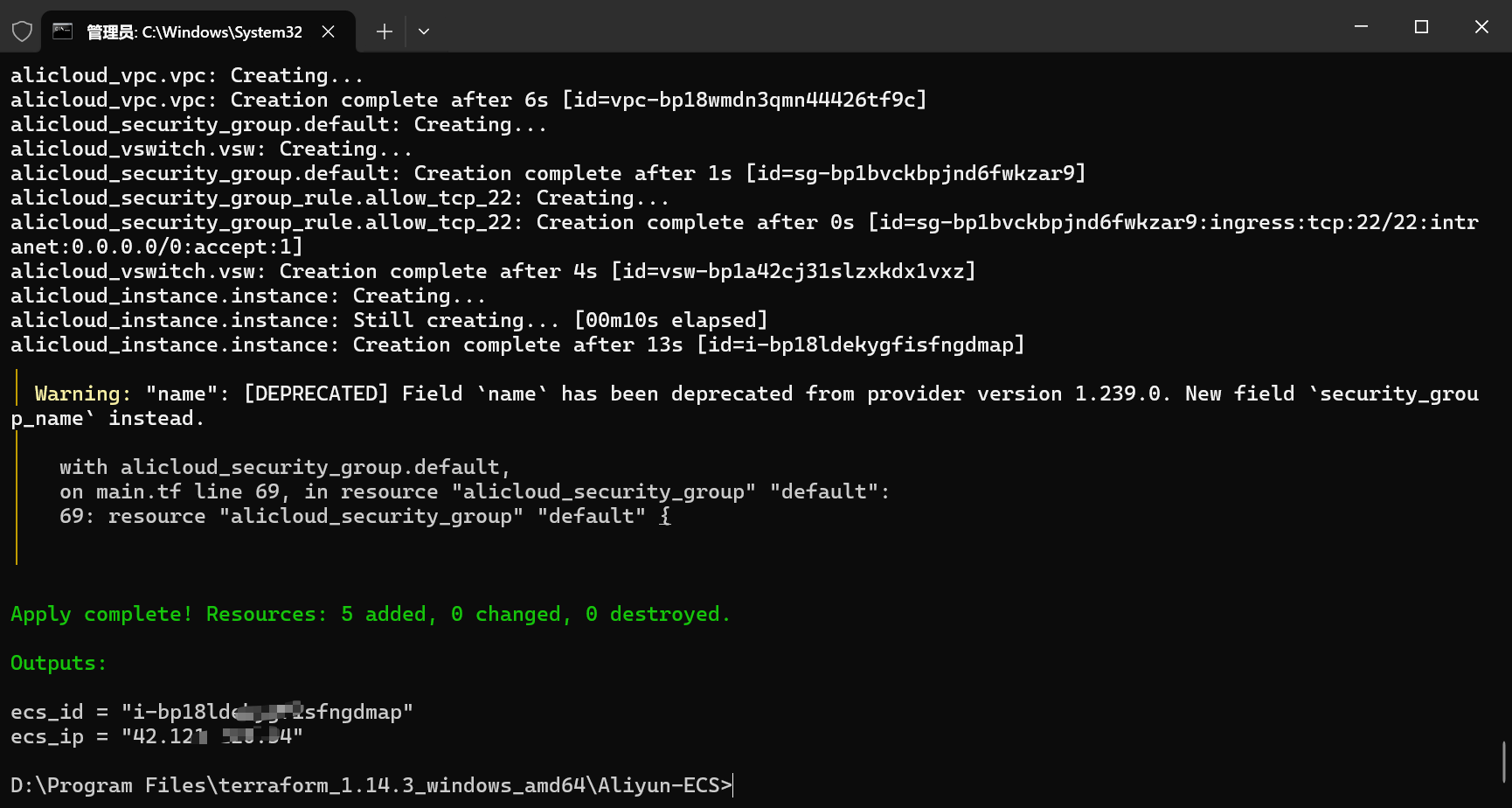Image resolution: width=1512 pixels, height=808 pixels.
Task: Click the vertical scrollbar thumb
Action: click(x=1504, y=762)
